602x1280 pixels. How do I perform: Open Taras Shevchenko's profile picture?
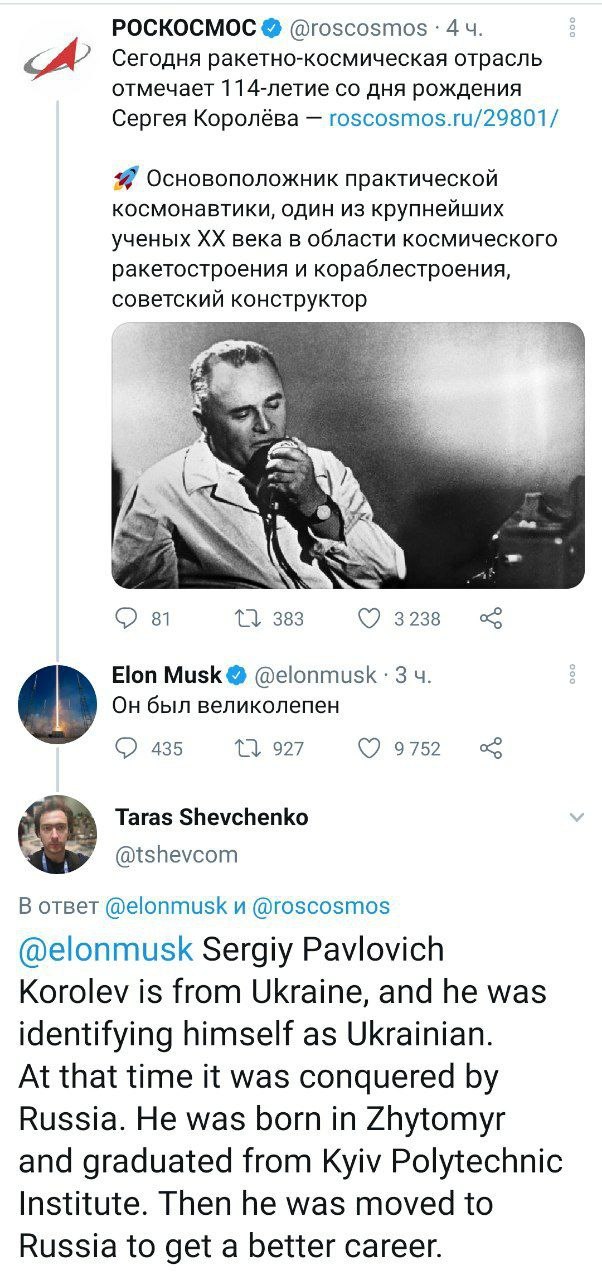[x=58, y=834]
